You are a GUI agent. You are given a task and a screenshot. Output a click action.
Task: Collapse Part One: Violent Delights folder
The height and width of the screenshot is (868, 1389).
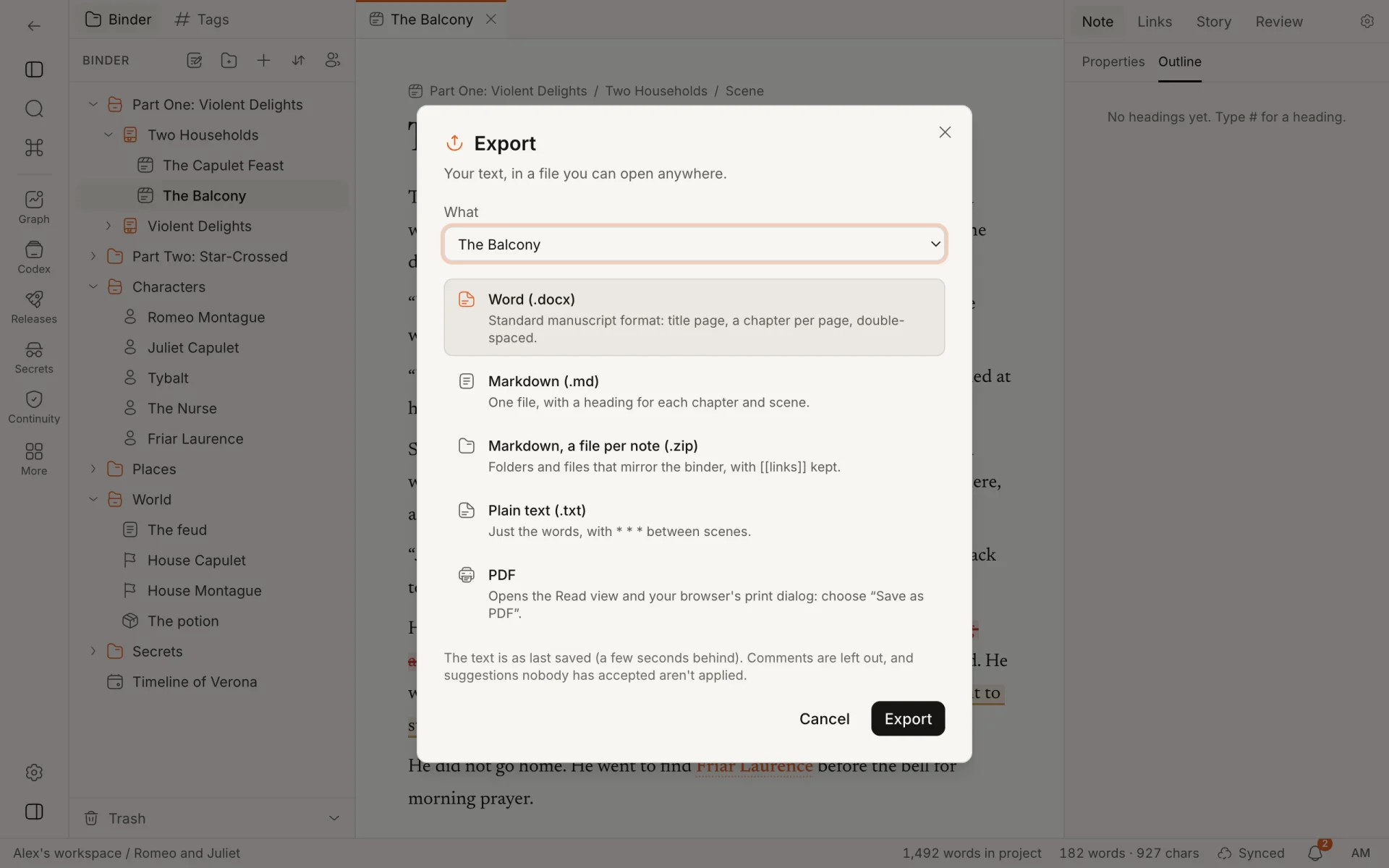tap(93, 104)
